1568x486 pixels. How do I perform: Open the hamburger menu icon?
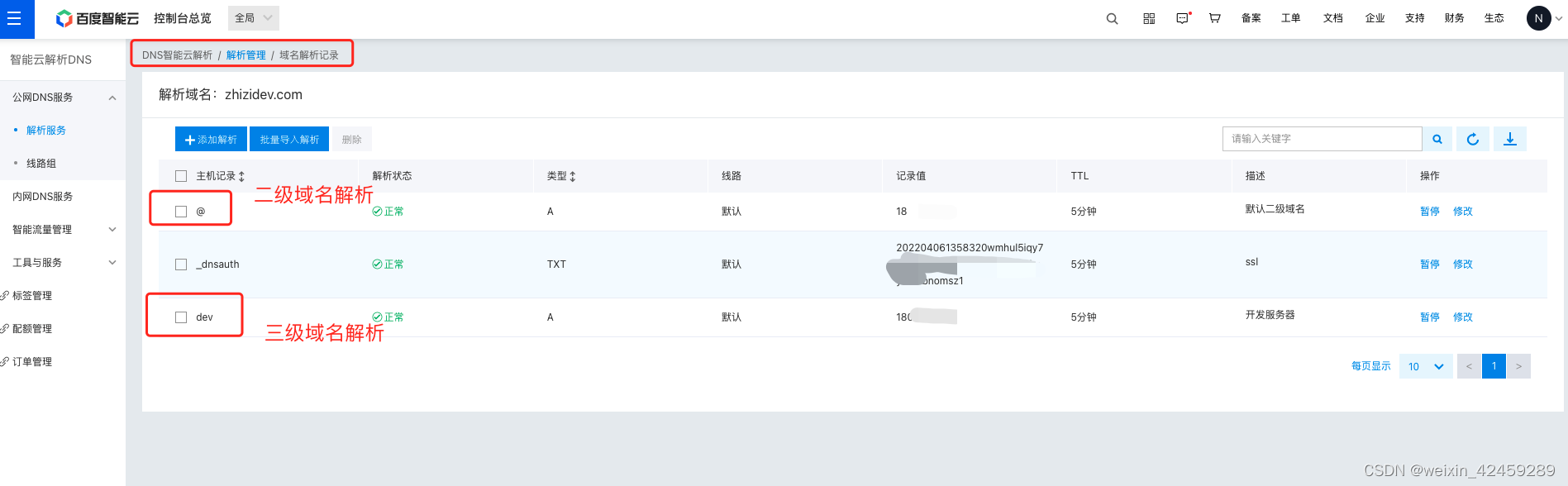(14, 18)
